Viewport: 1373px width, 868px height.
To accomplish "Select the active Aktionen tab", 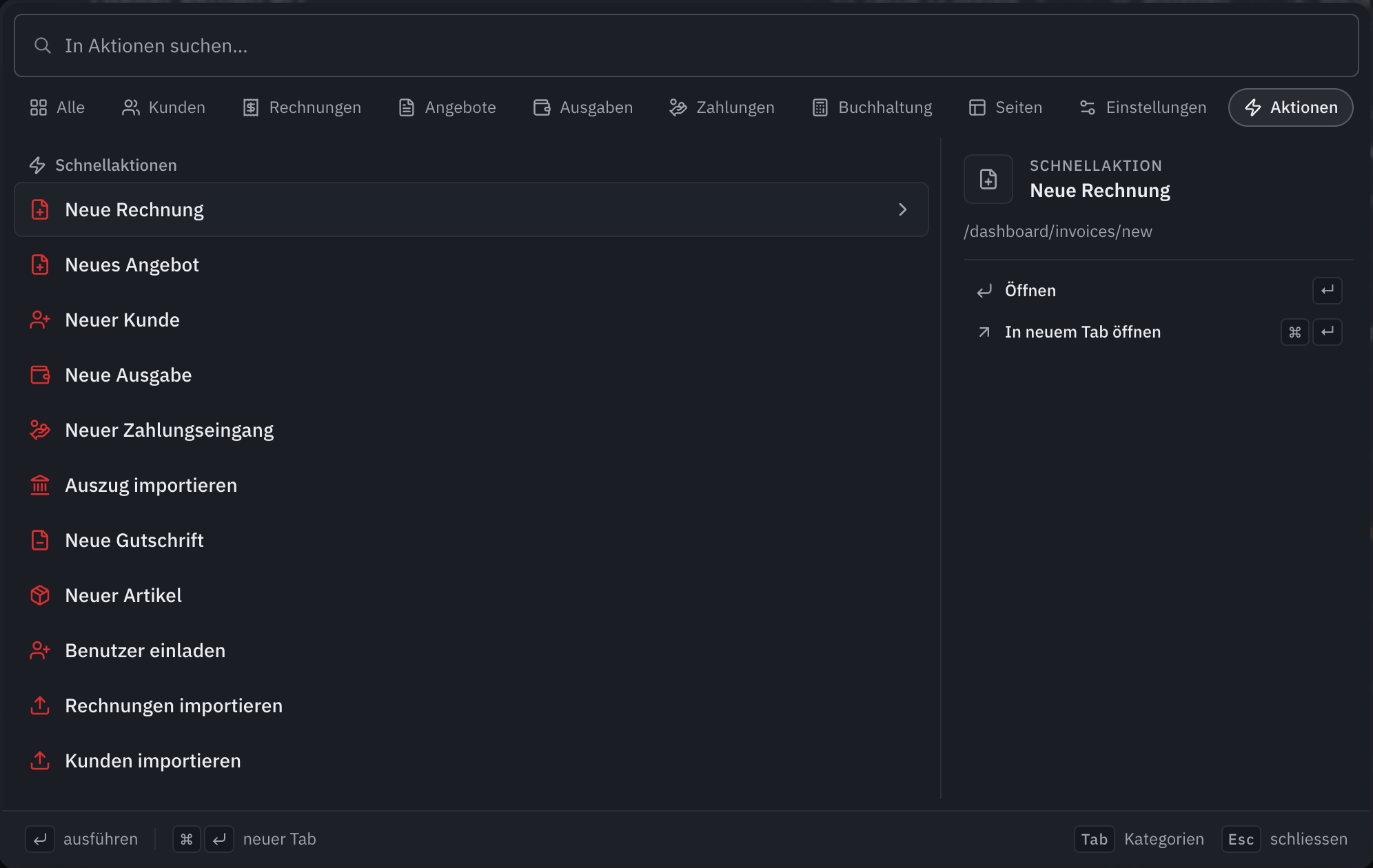I will pyautogui.click(x=1291, y=107).
